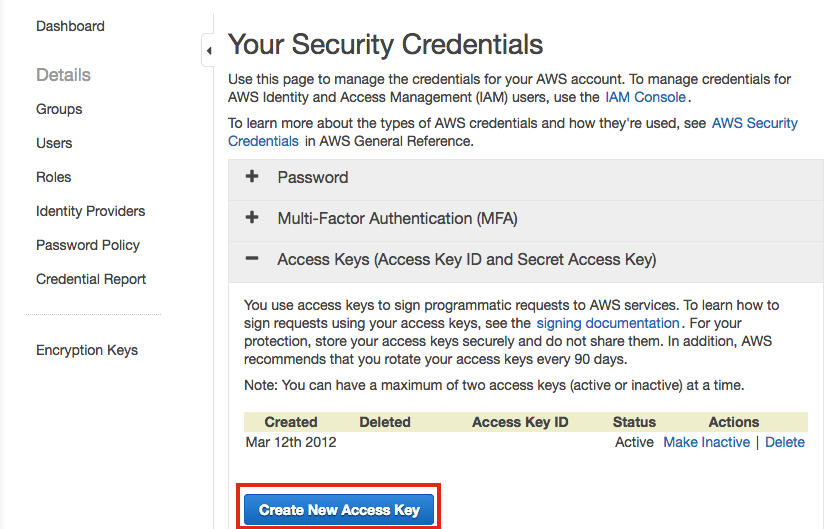This screenshot has width=831, height=529.
Task: Collapse the Access Keys section minus icon
Action: (x=252, y=259)
